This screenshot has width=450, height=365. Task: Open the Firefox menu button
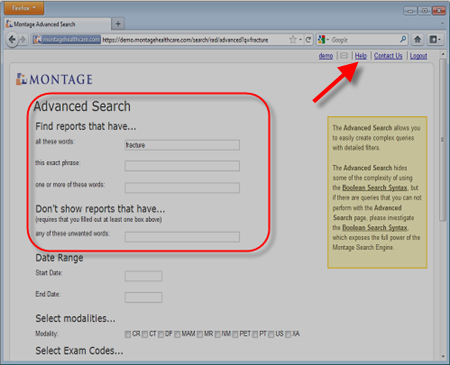coord(24,8)
